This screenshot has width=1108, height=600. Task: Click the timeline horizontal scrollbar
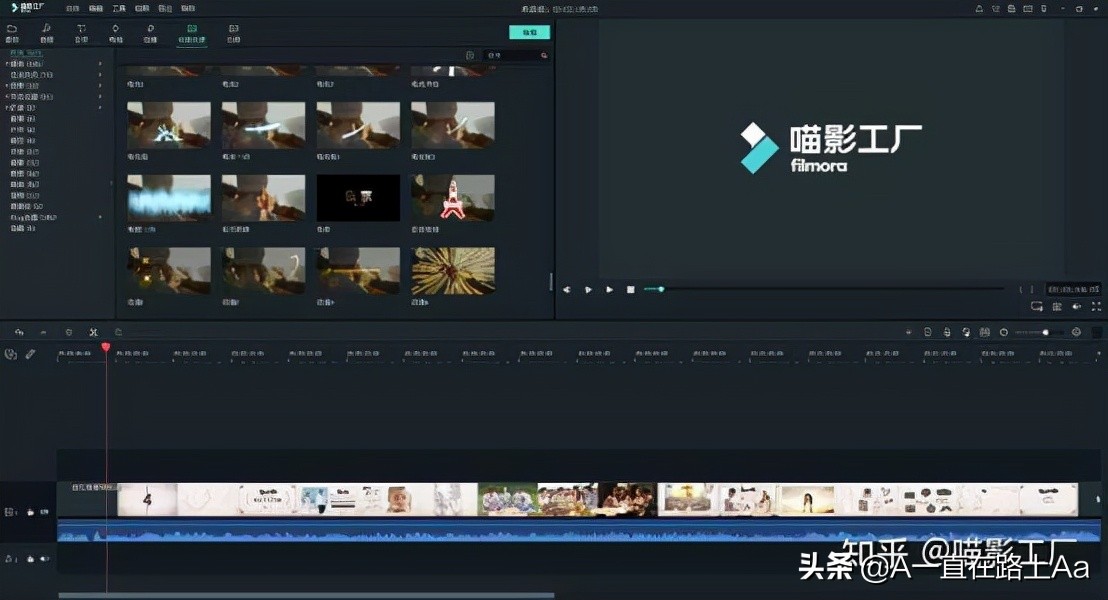[x=307, y=595]
